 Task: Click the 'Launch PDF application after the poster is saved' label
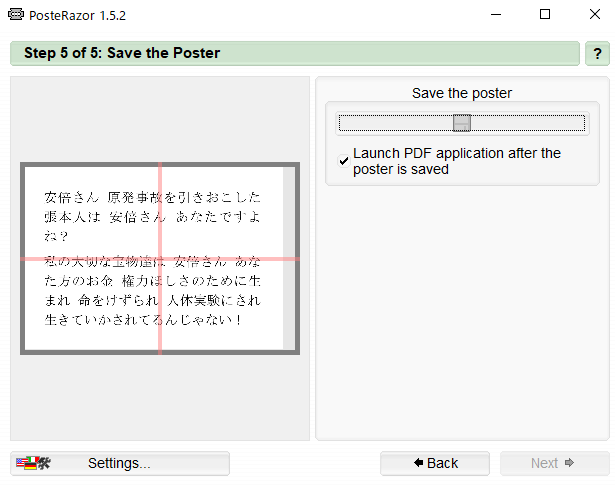click(457, 161)
